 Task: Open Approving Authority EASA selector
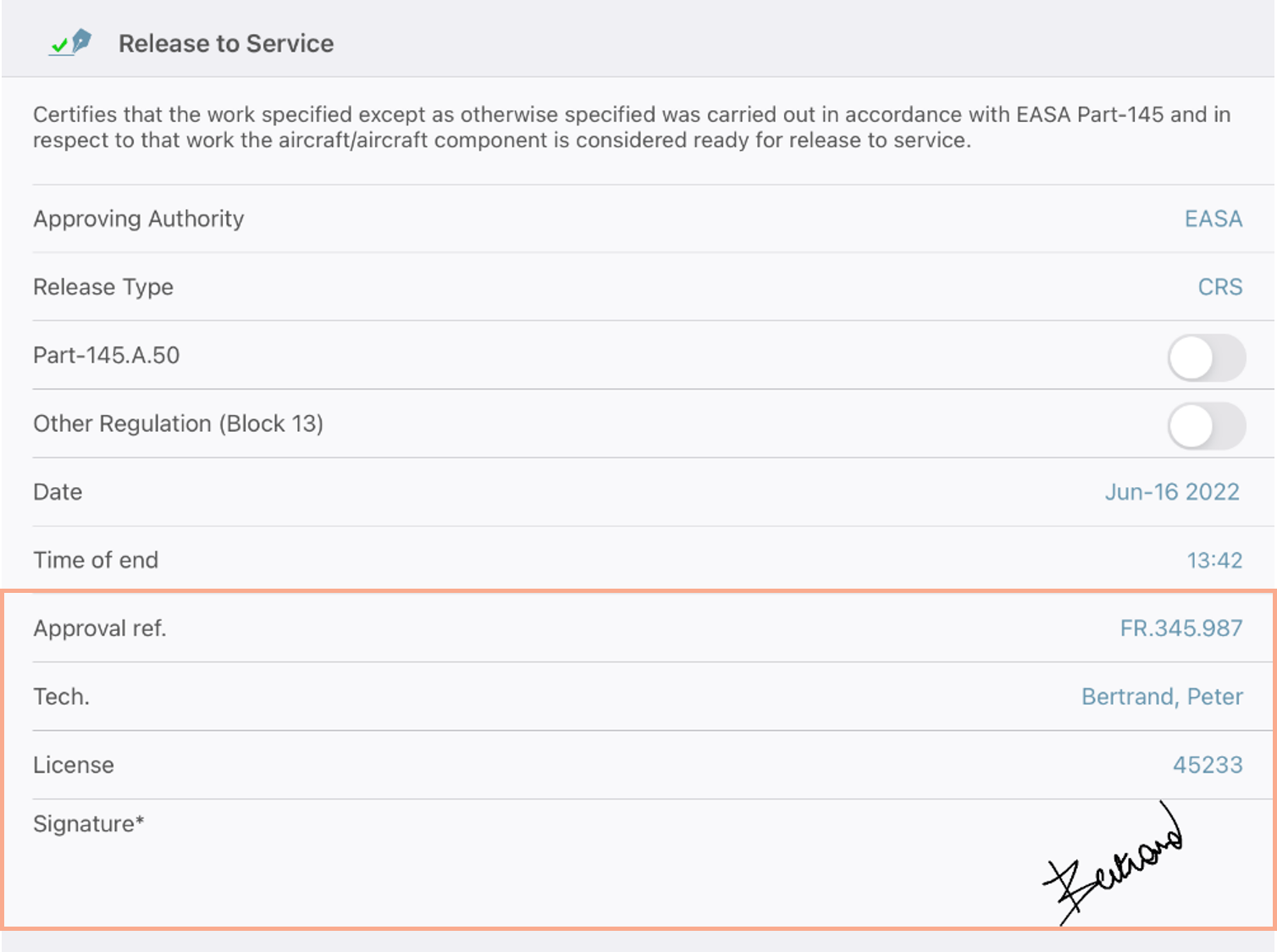pyautogui.click(x=1213, y=219)
